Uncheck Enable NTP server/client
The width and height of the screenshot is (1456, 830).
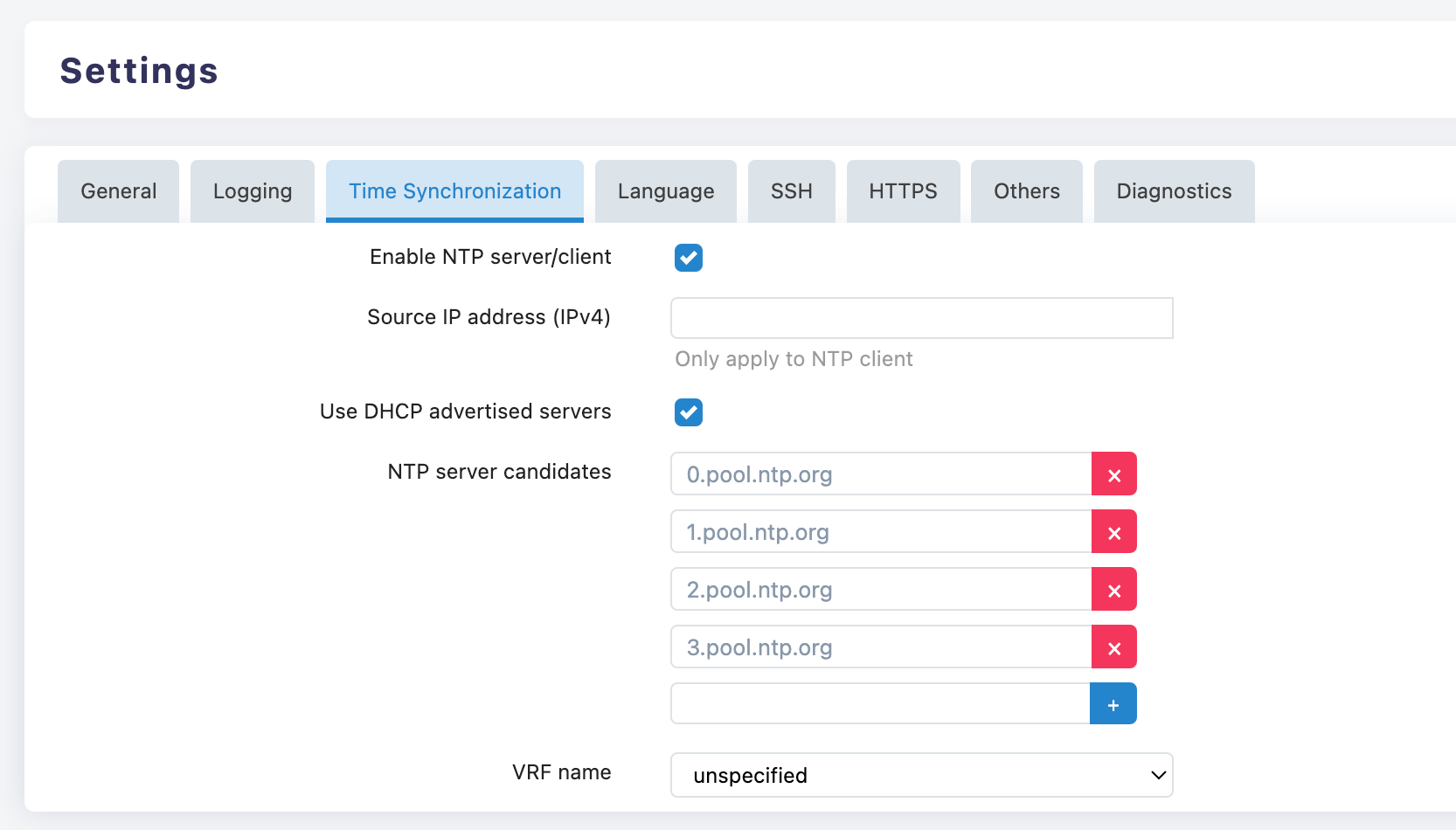pyautogui.click(x=689, y=258)
